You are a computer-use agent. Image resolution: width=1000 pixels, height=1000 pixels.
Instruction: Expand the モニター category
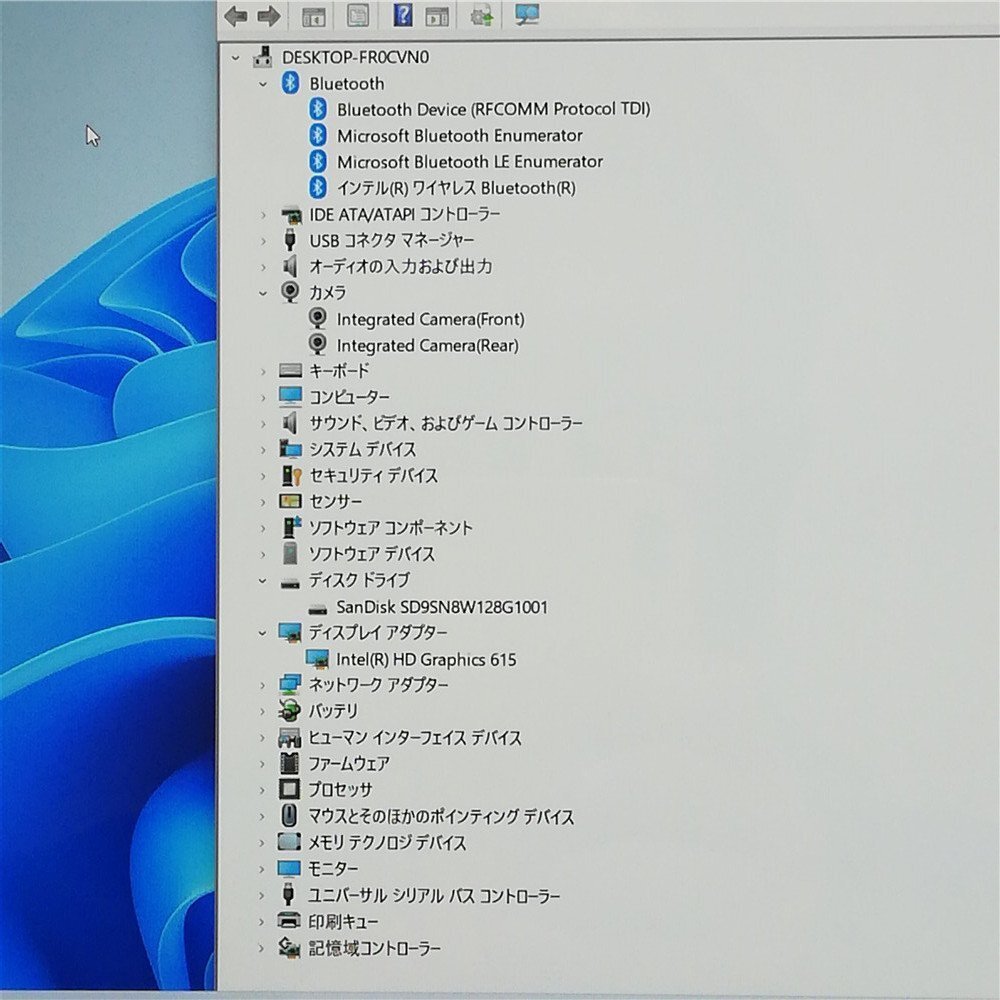click(261, 869)
